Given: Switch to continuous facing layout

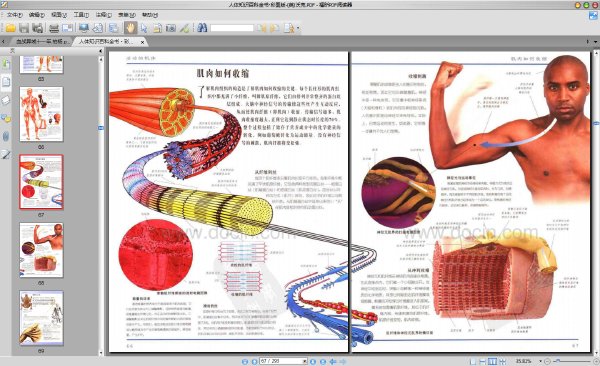Looking at the screenshot, I should (502, 361).
